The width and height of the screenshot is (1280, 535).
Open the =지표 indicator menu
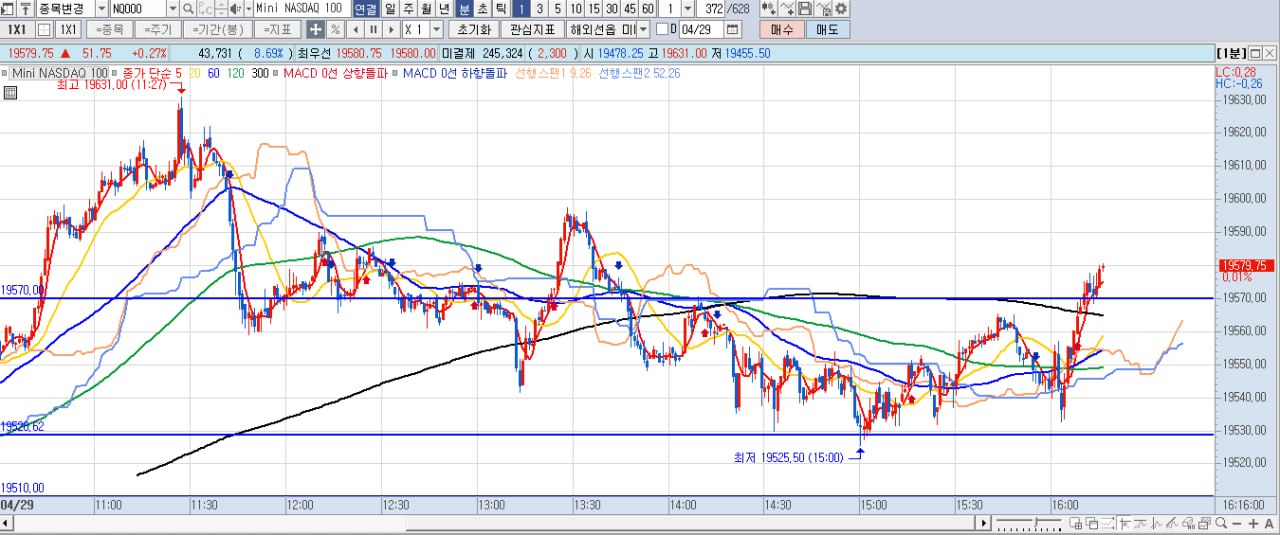276,29
